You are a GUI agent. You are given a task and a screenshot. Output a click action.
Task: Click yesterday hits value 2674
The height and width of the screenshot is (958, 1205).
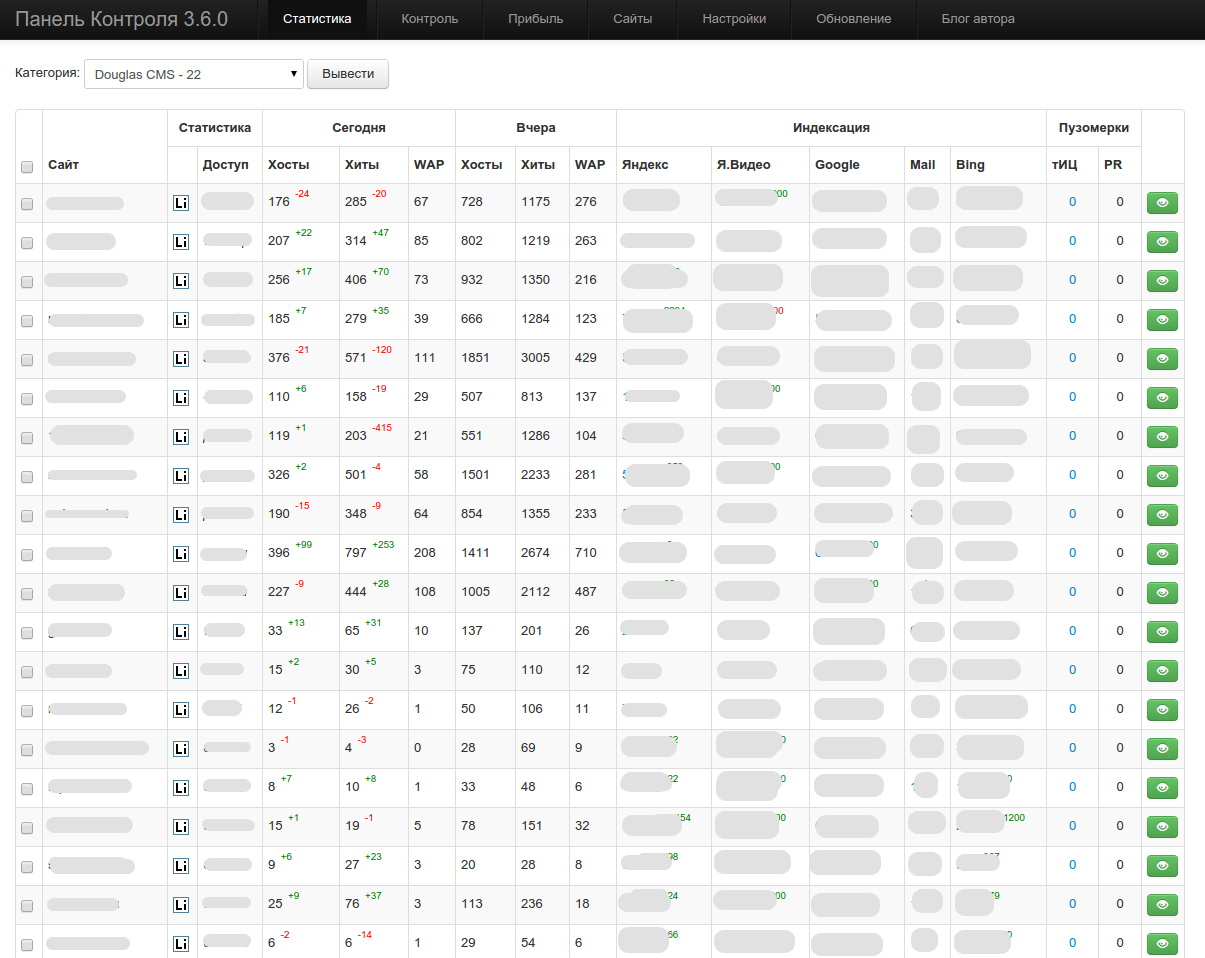click(x=536, y=553)
